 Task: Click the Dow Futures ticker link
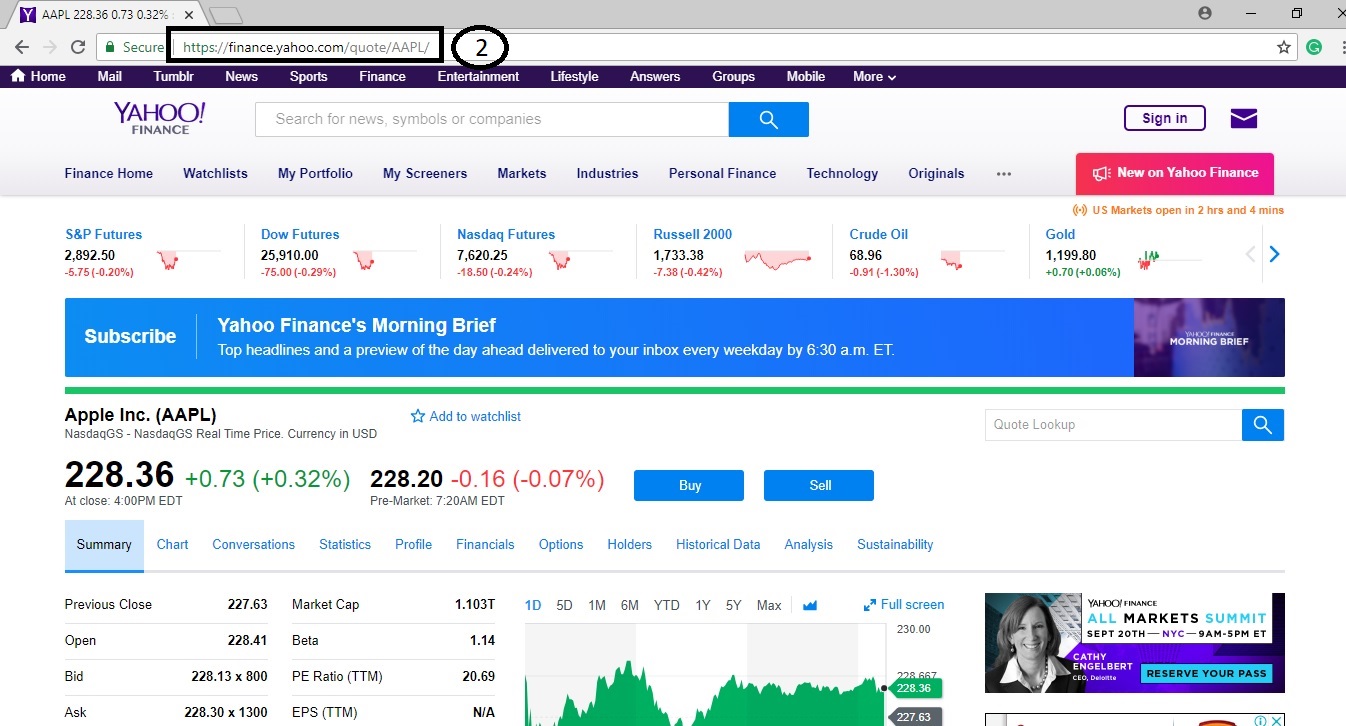point(300,234)
